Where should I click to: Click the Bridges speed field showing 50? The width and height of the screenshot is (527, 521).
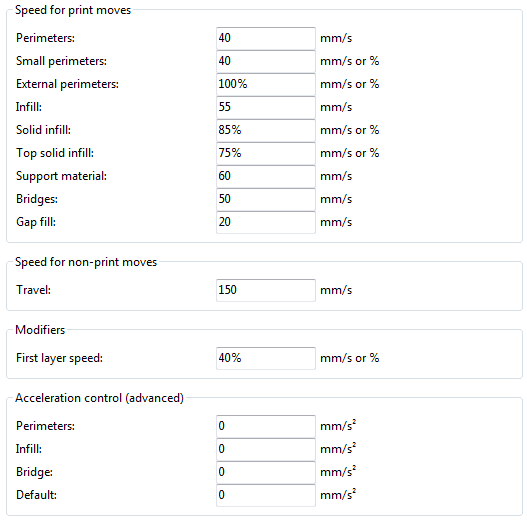(x=266, y=199)
